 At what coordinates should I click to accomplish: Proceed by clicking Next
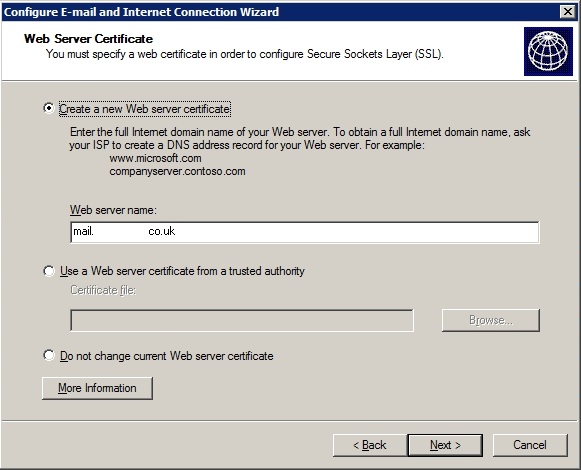click(x=445, y=445)
